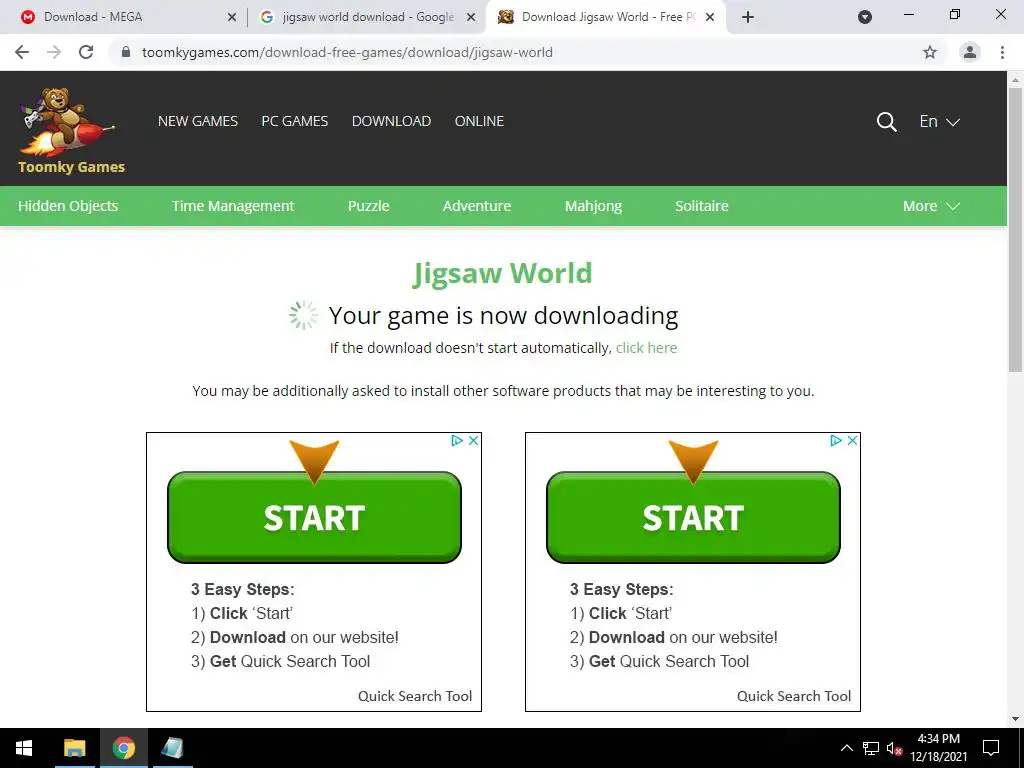The width and height of the screenshot is (1024, 768).
Task: Browse the Adventure category
Action: 477,206
